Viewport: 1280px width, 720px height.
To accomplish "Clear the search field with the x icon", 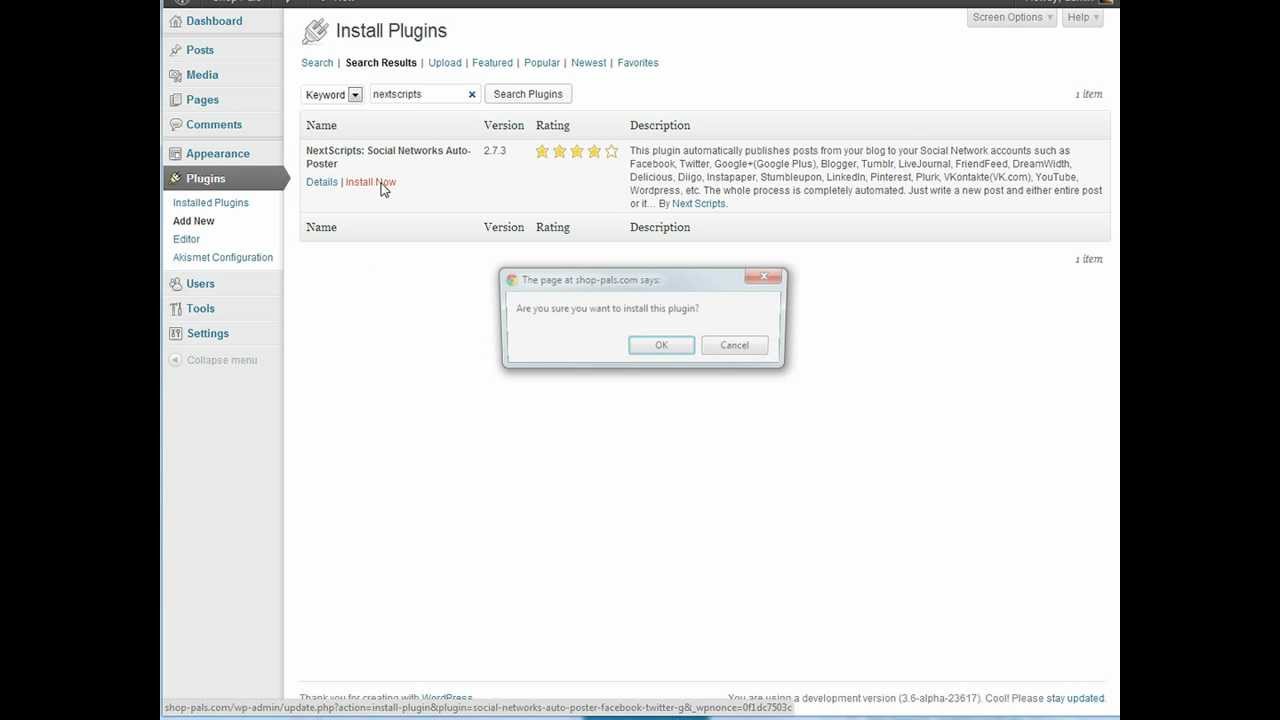I will pyautogui.click(x=472, y=95).
